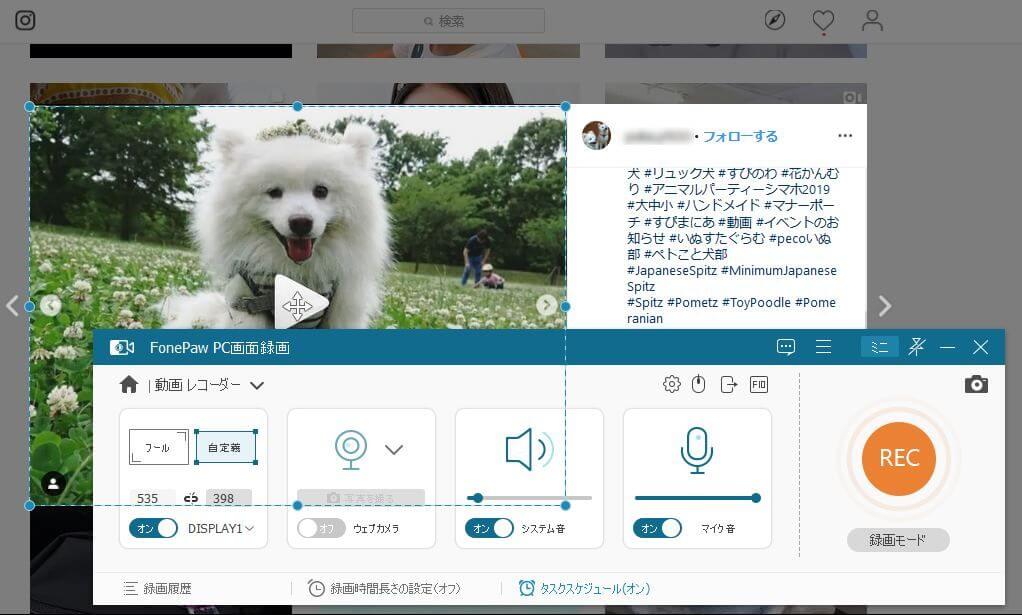Click the #JapaneseSpitz hashtag
This screenshot has height=615, width=1022.
point(671,270)
